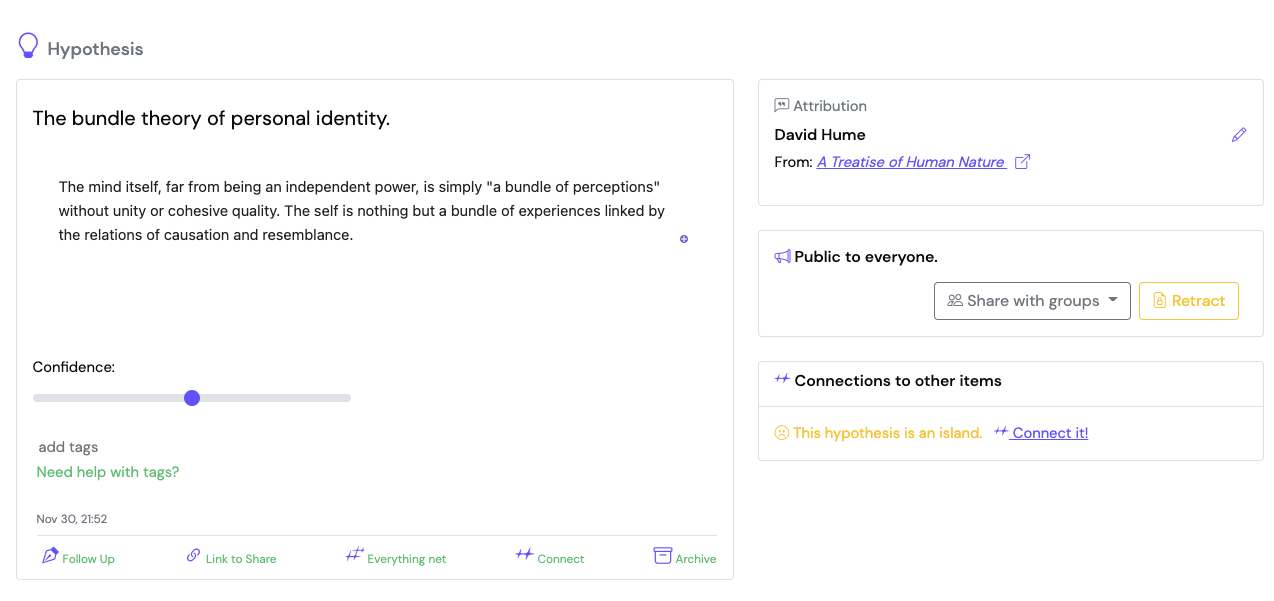Click Link to Share label
1274x601 pixels.
pyautogui.click(x=241, y=559)
